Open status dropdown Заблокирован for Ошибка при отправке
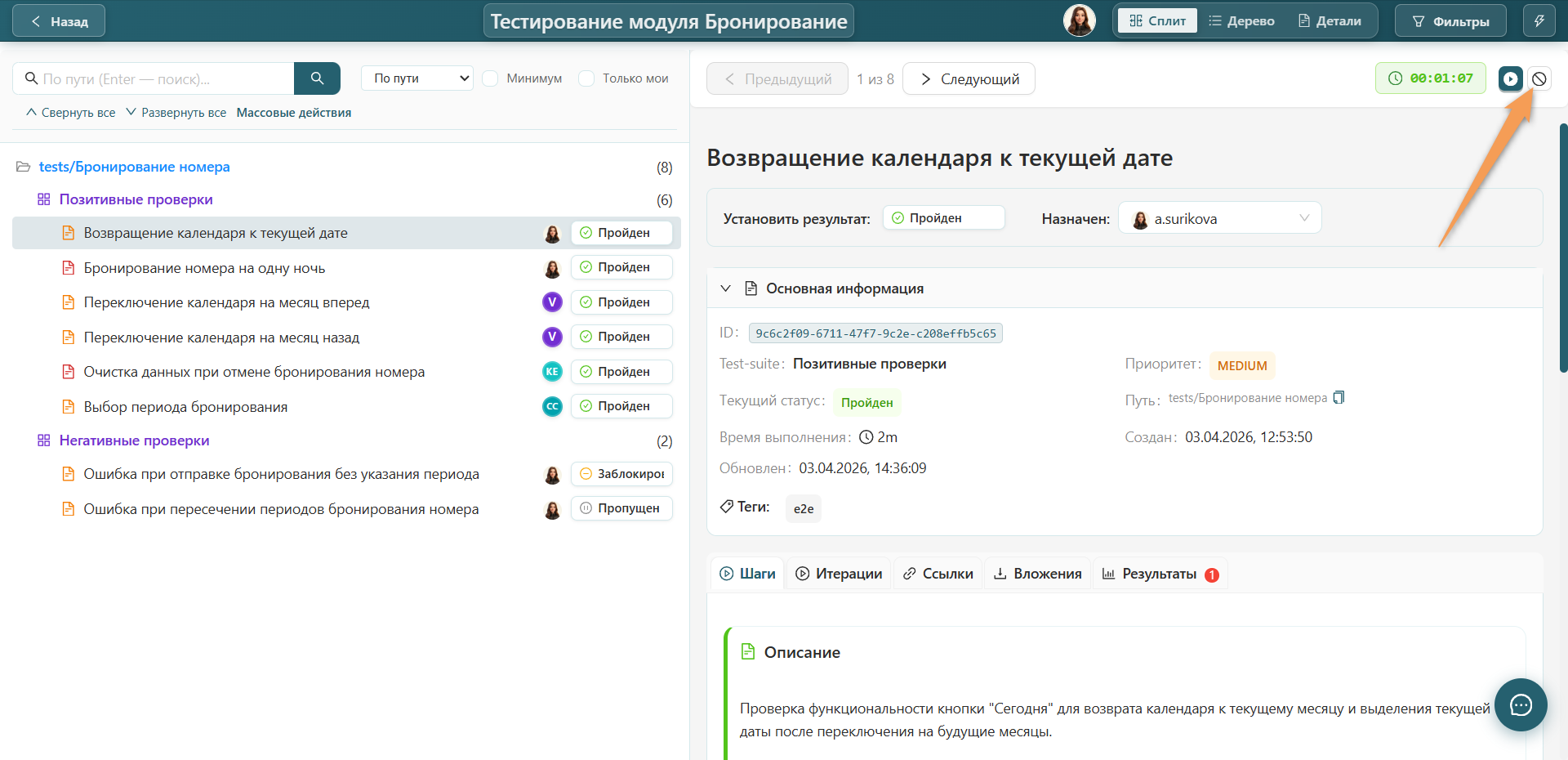 coord(621,474)
